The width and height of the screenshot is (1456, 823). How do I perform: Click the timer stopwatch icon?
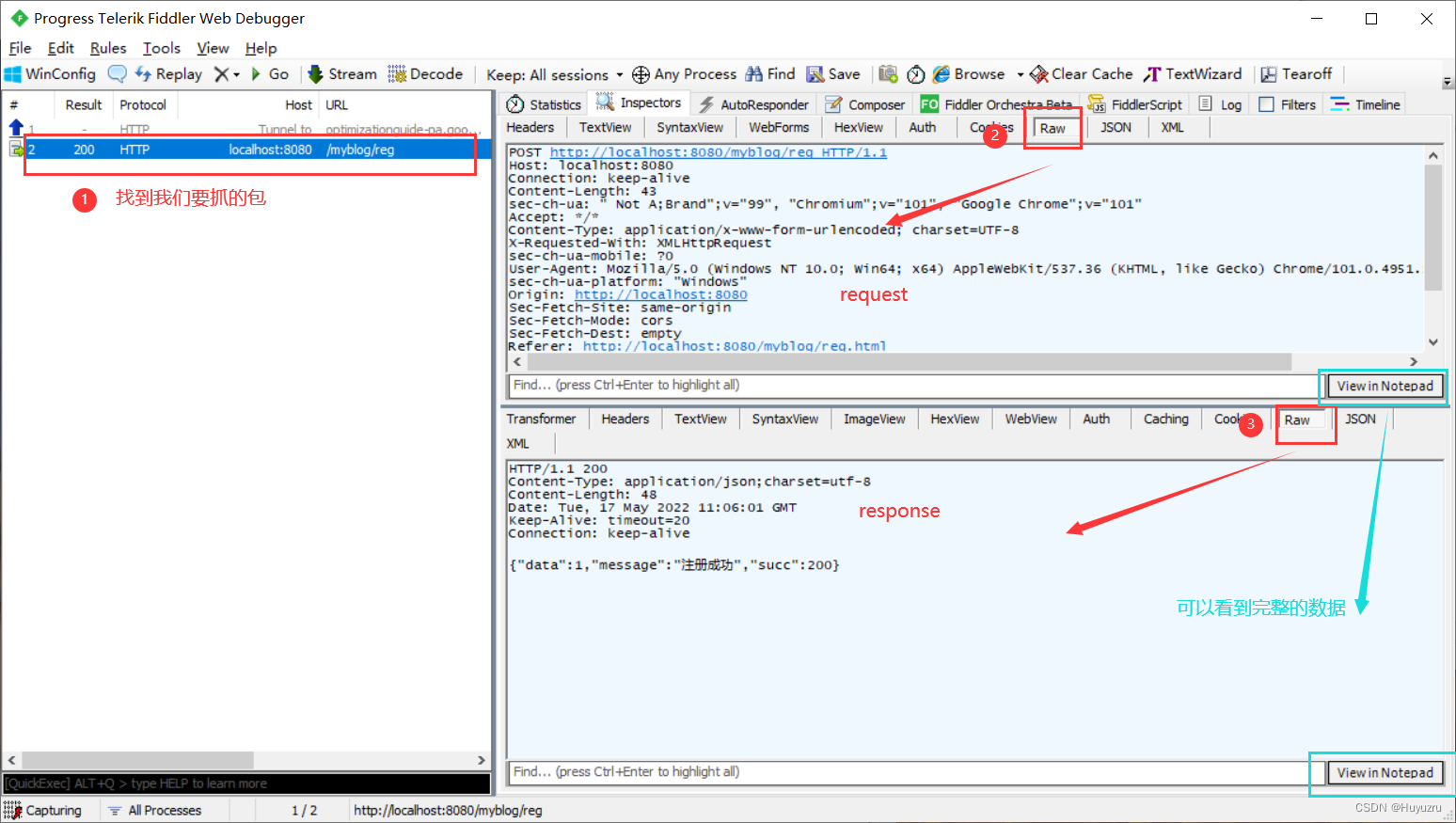point(916,74)
